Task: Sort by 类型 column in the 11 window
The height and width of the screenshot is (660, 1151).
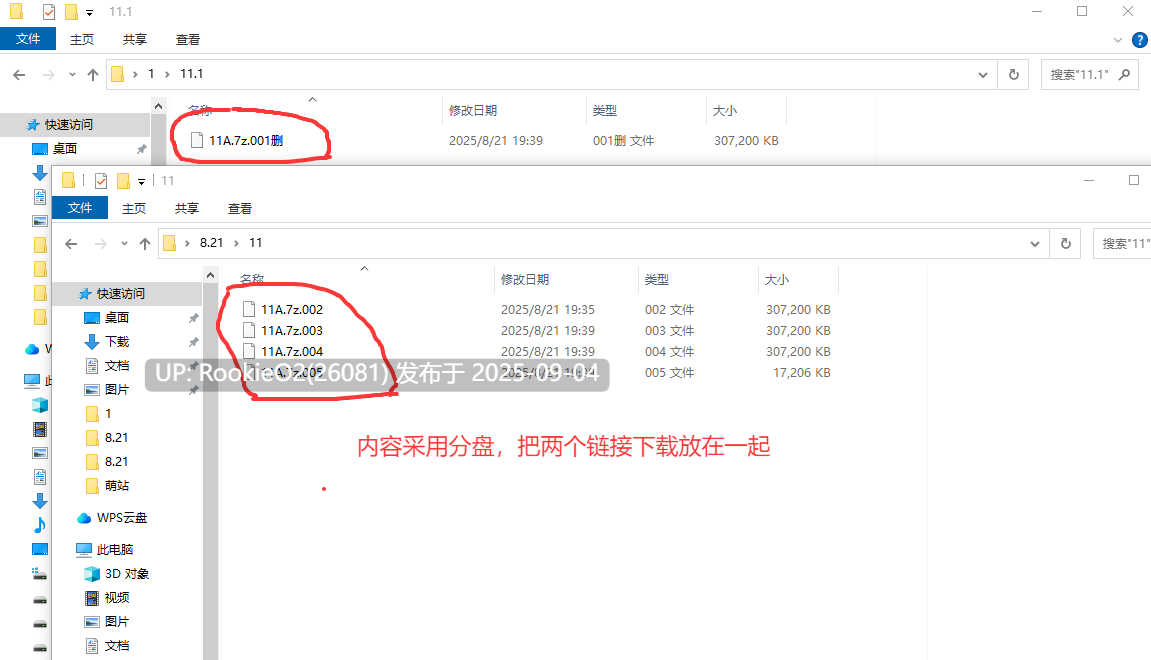Action: [657, 279]
